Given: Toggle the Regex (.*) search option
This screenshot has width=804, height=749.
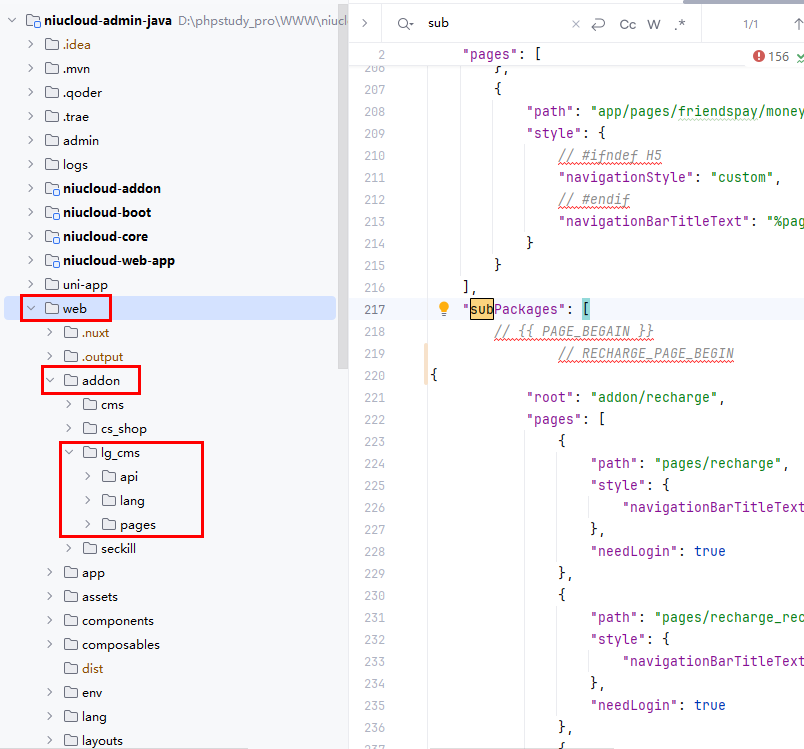Looking at the screenshot, I should [x=680, y=24].
